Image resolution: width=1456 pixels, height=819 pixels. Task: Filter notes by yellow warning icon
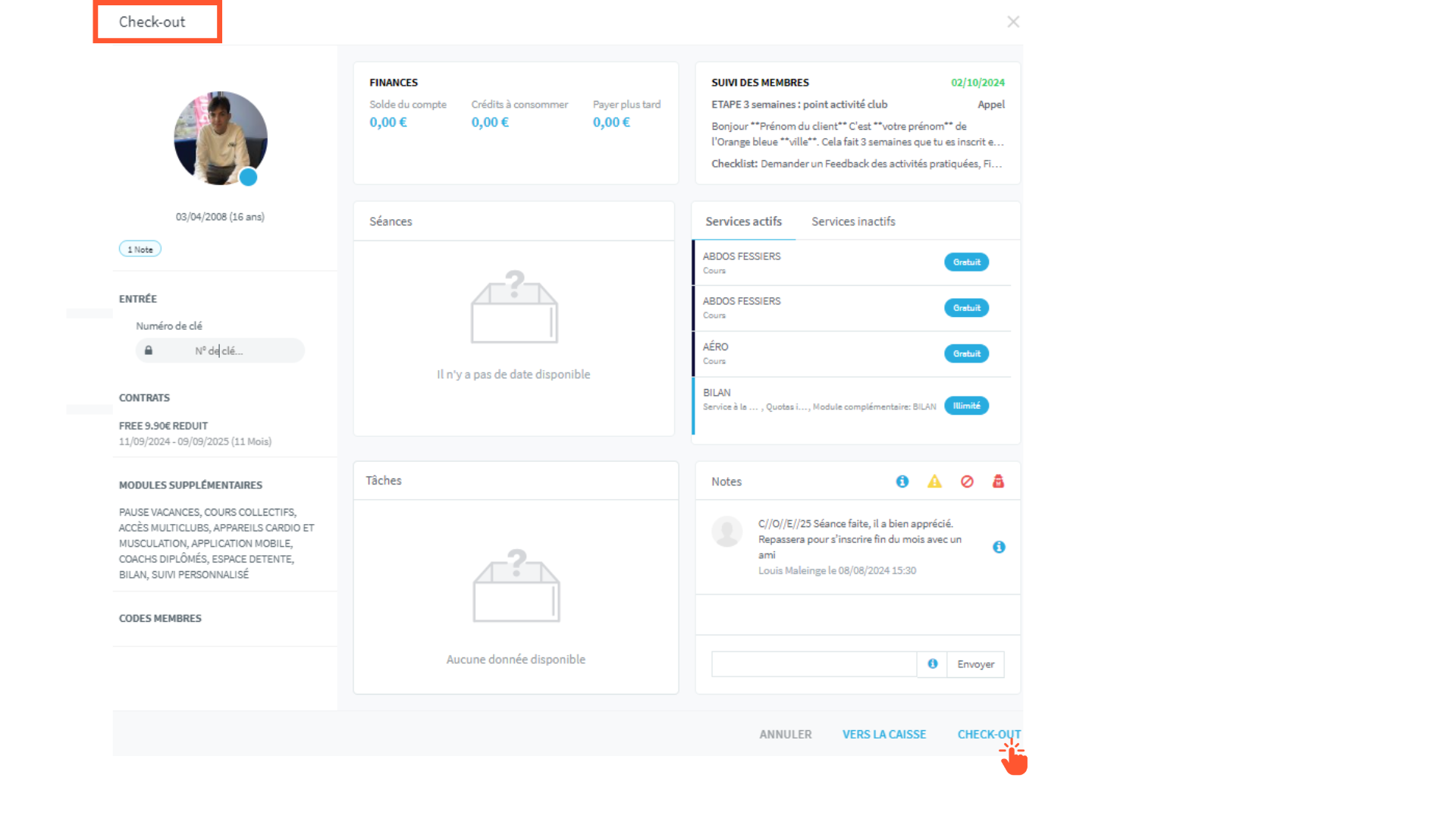pos(934,482)
